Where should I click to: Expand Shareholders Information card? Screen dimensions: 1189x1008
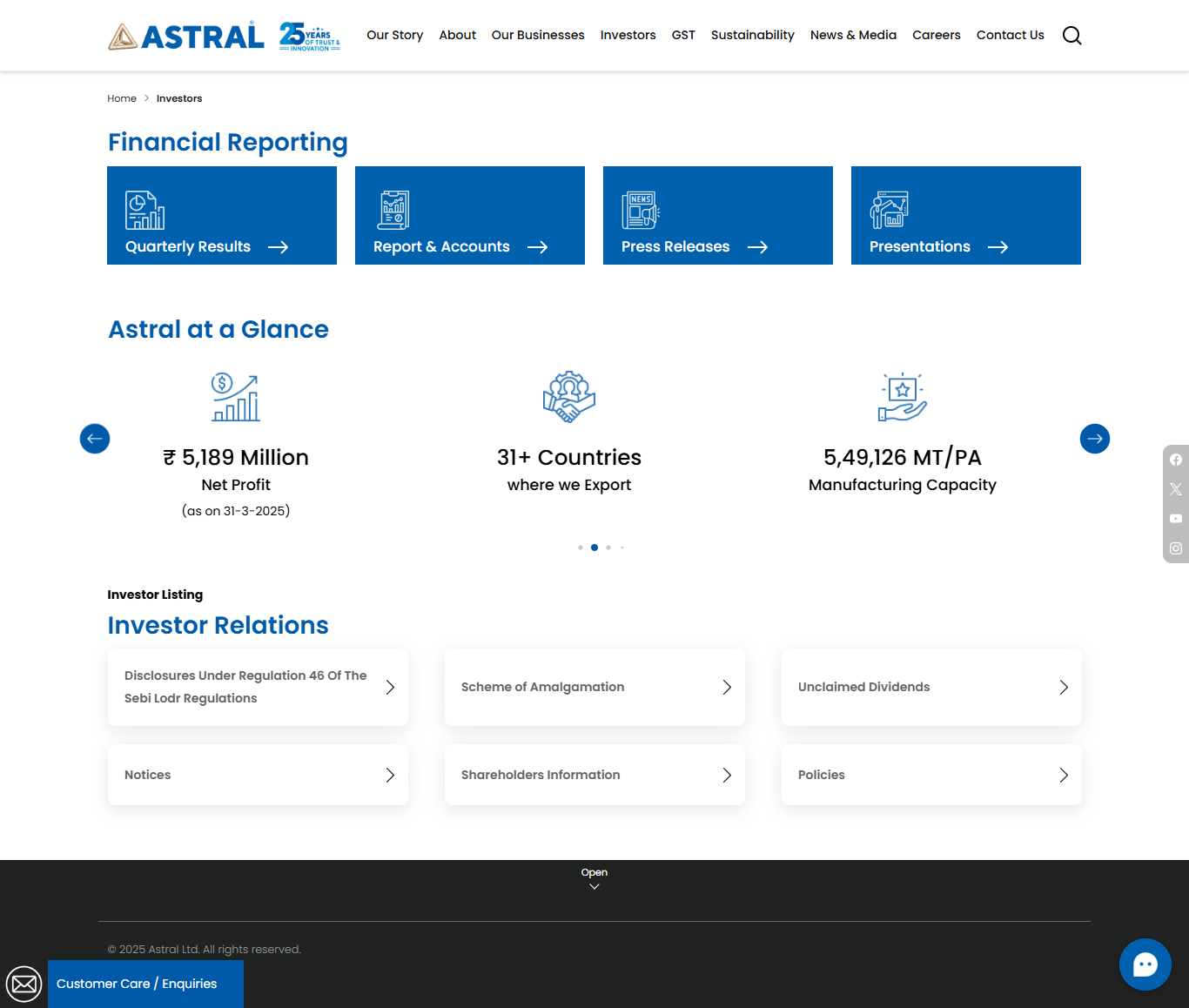tap(594, 775)
